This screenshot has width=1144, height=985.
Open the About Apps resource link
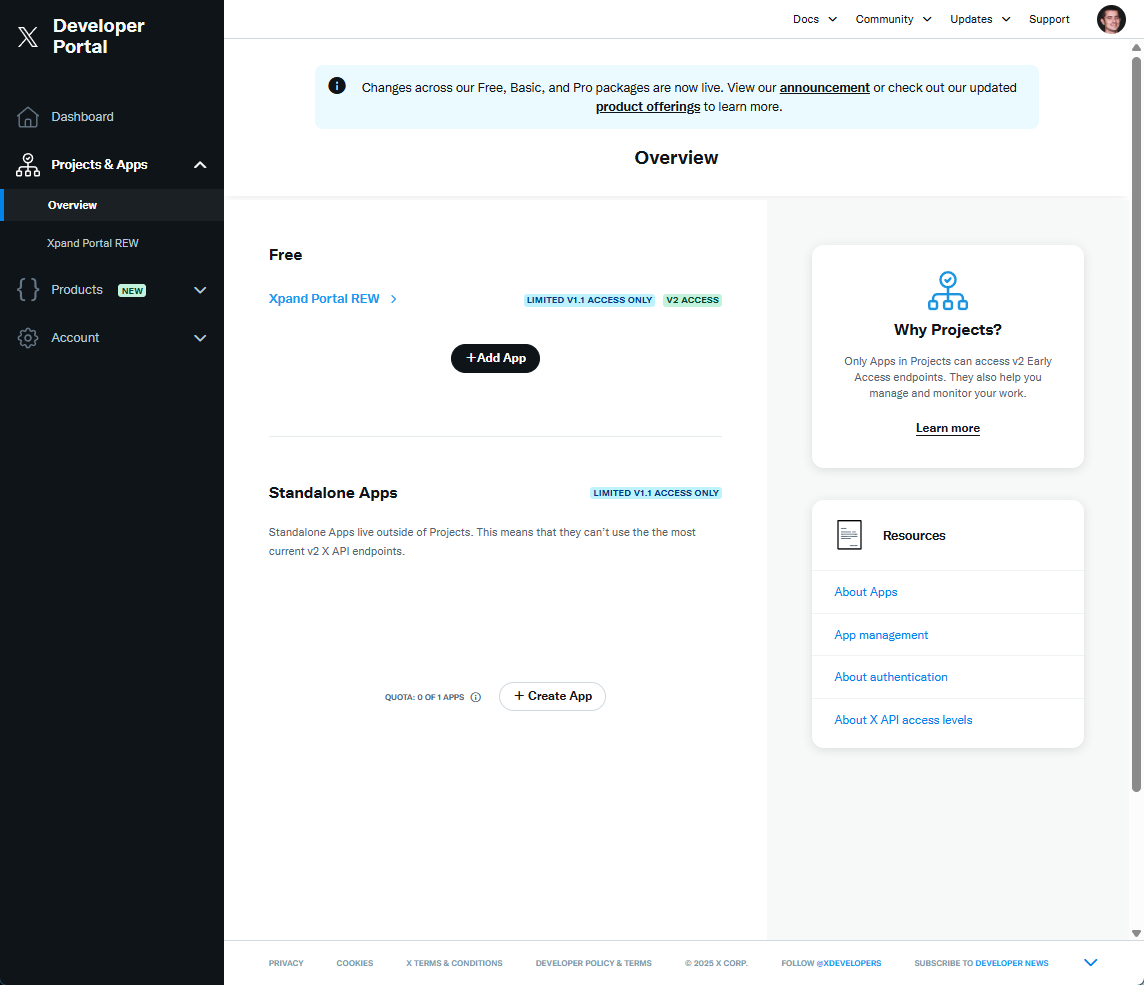(866, 592)
